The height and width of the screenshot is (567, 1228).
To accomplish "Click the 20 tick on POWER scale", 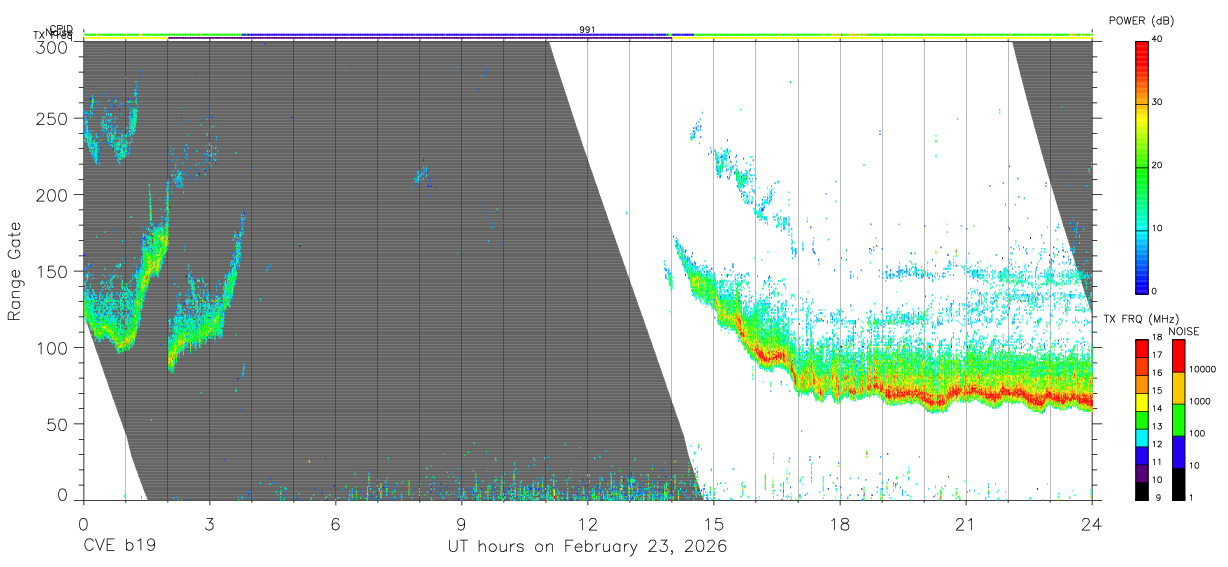I will tap(1157, 166).
